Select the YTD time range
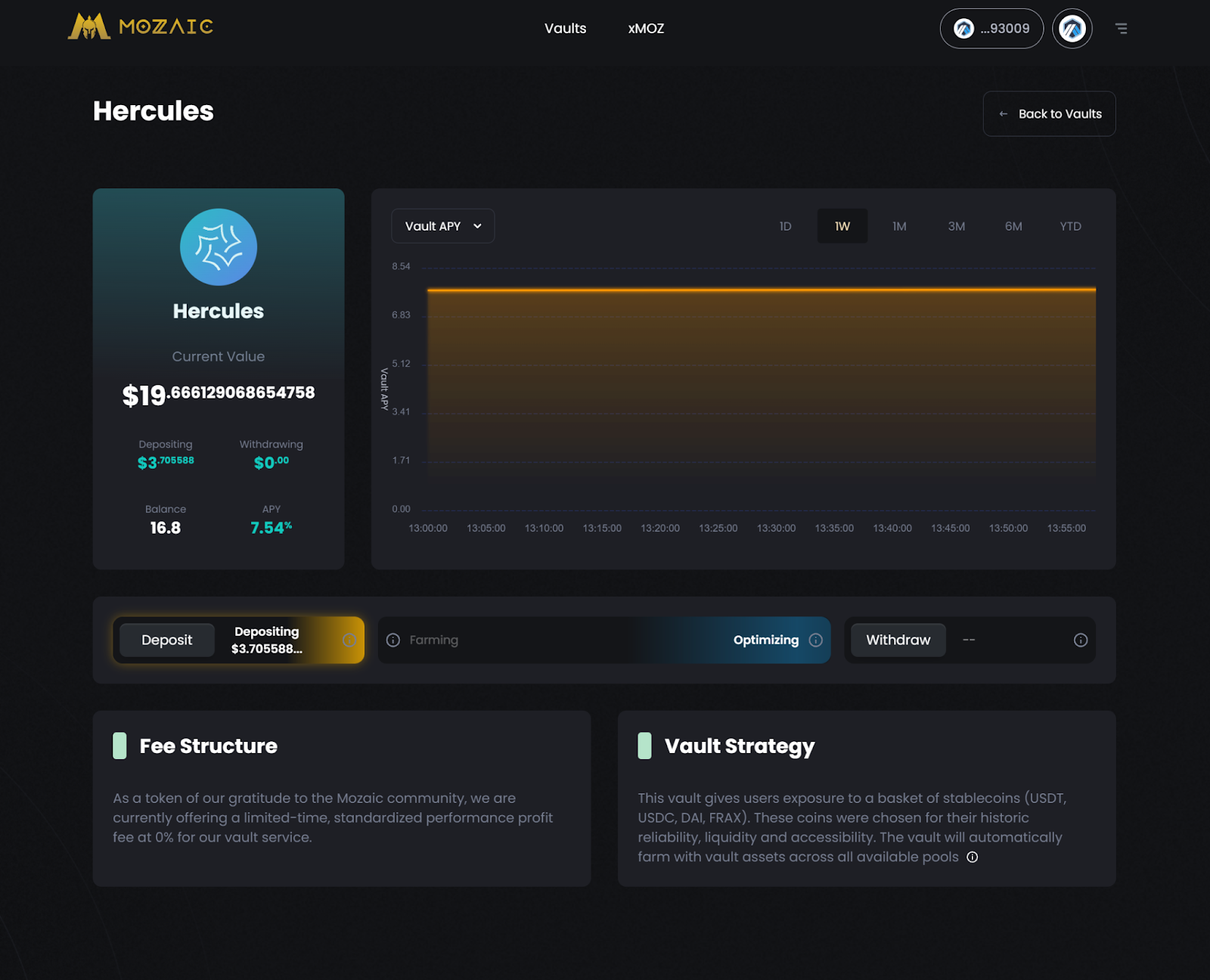This screenshot has width=1210, height=980. [x=1070, y=226]
